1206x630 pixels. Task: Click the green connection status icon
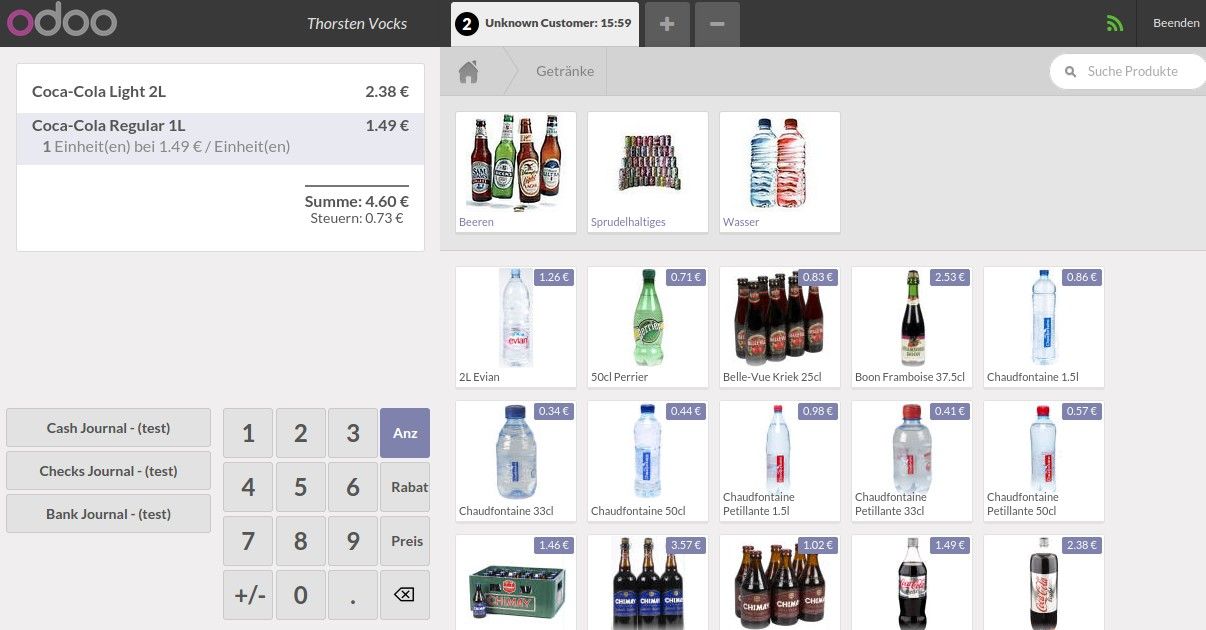pyautogui.click(x=1115, y=24)
